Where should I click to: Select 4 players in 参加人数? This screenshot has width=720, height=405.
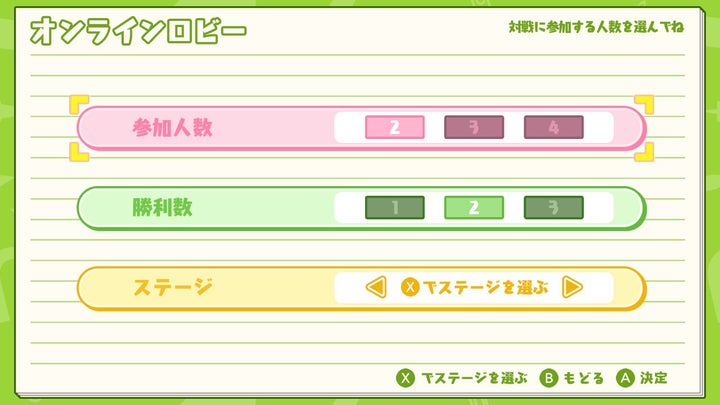pos(553,128)
